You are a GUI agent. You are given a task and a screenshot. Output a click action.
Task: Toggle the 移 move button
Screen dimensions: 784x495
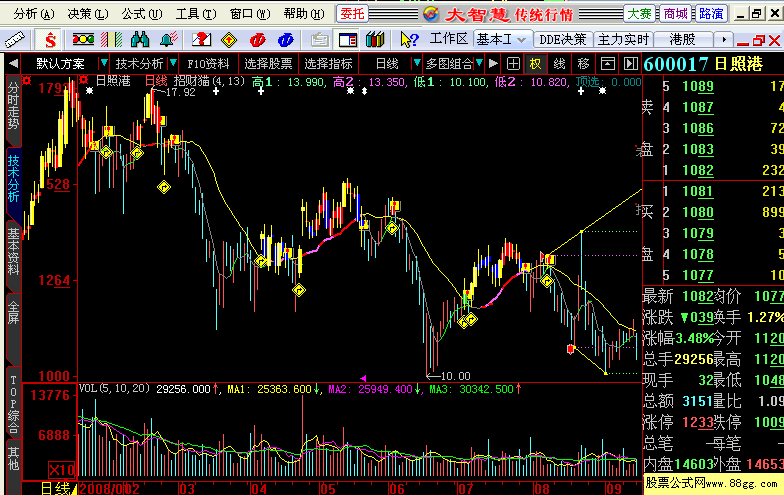click(584, 64)
